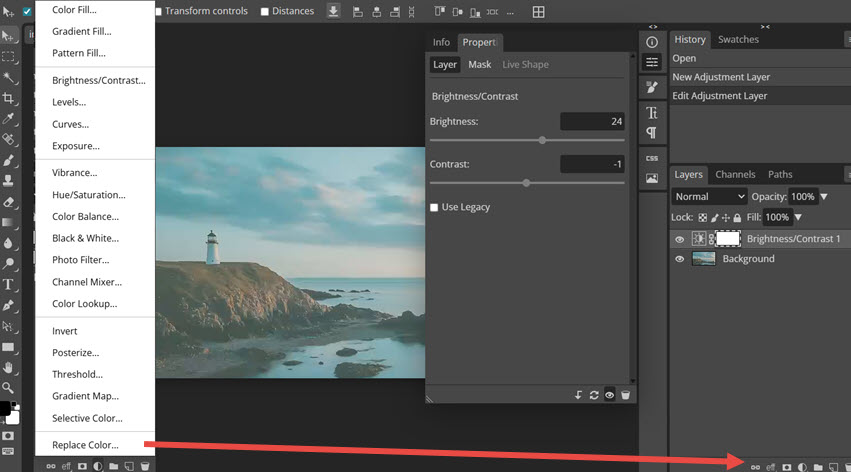The image size is (851, 472).
Task: Click the Brightness value field showing 24
Action: [592, 122]
